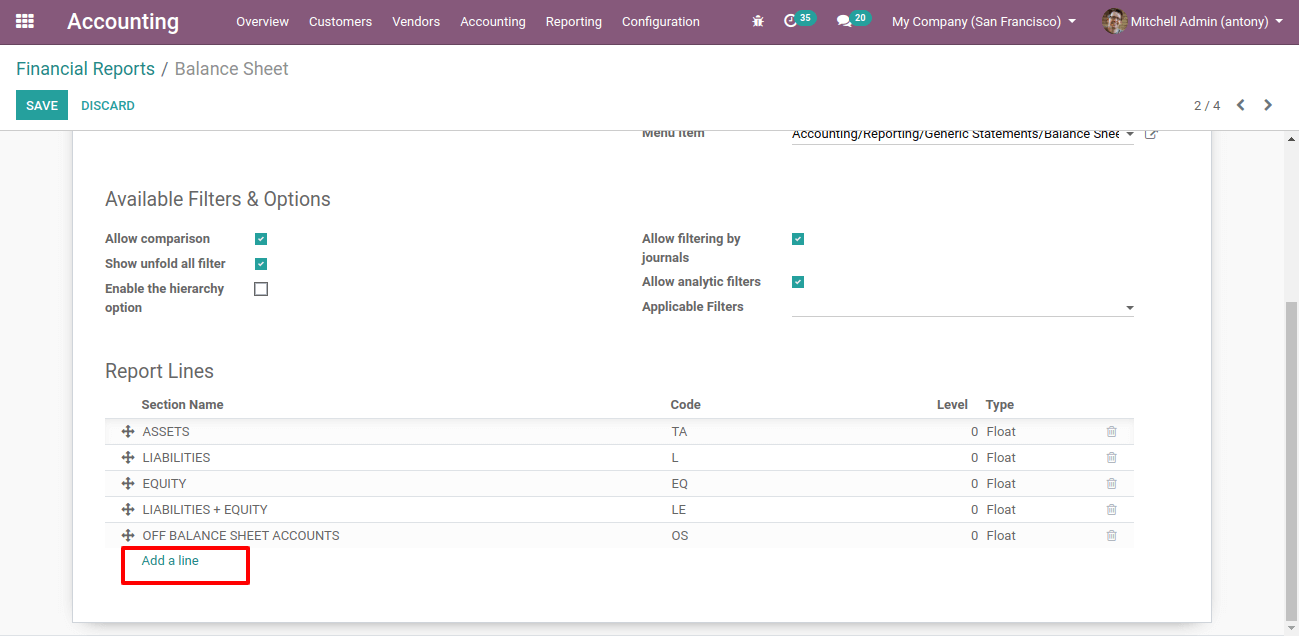
Task: Sort by Section Name column header
Action: (183, 405)
